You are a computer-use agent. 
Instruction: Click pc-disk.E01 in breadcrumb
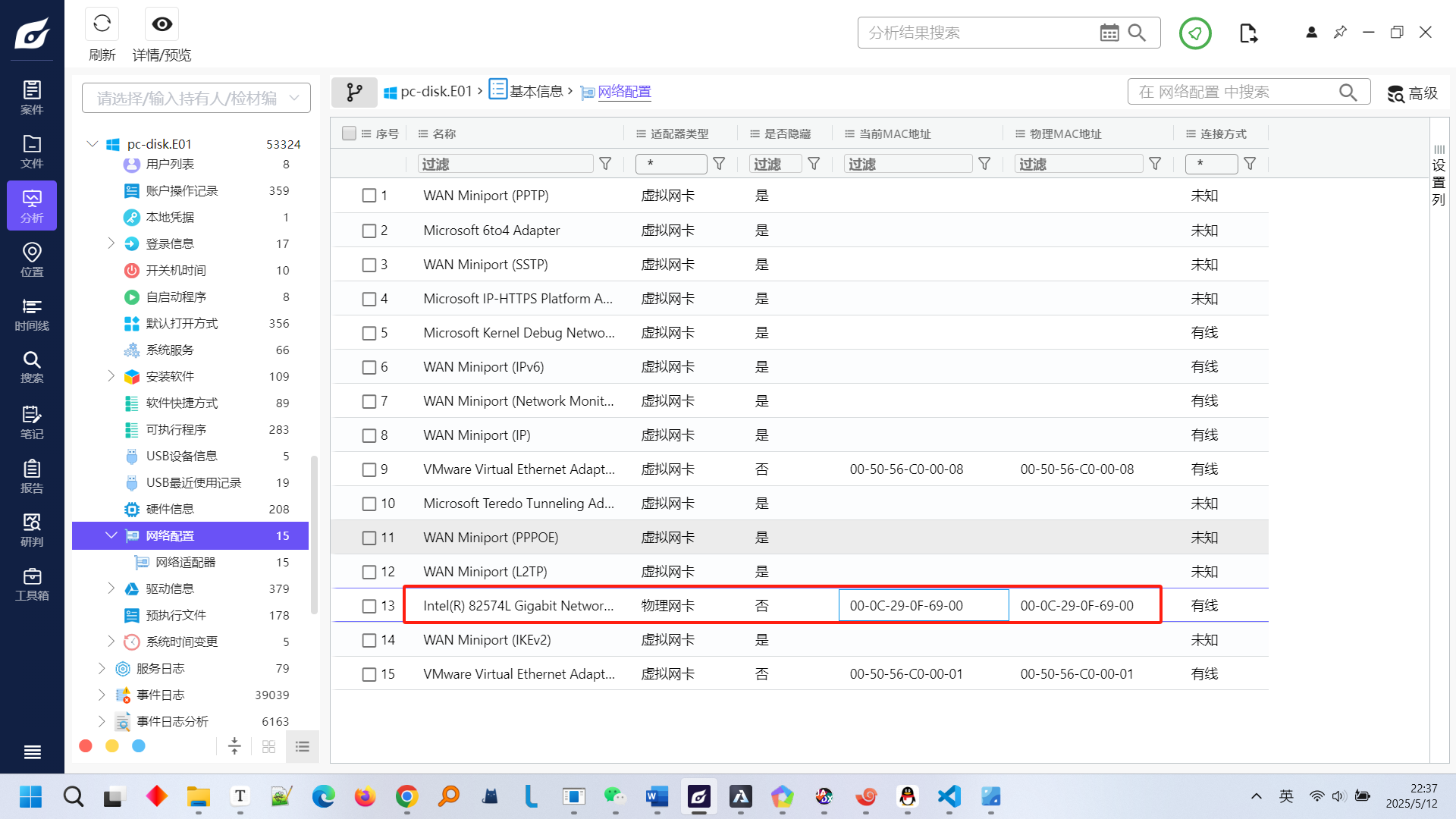point(436,92)
